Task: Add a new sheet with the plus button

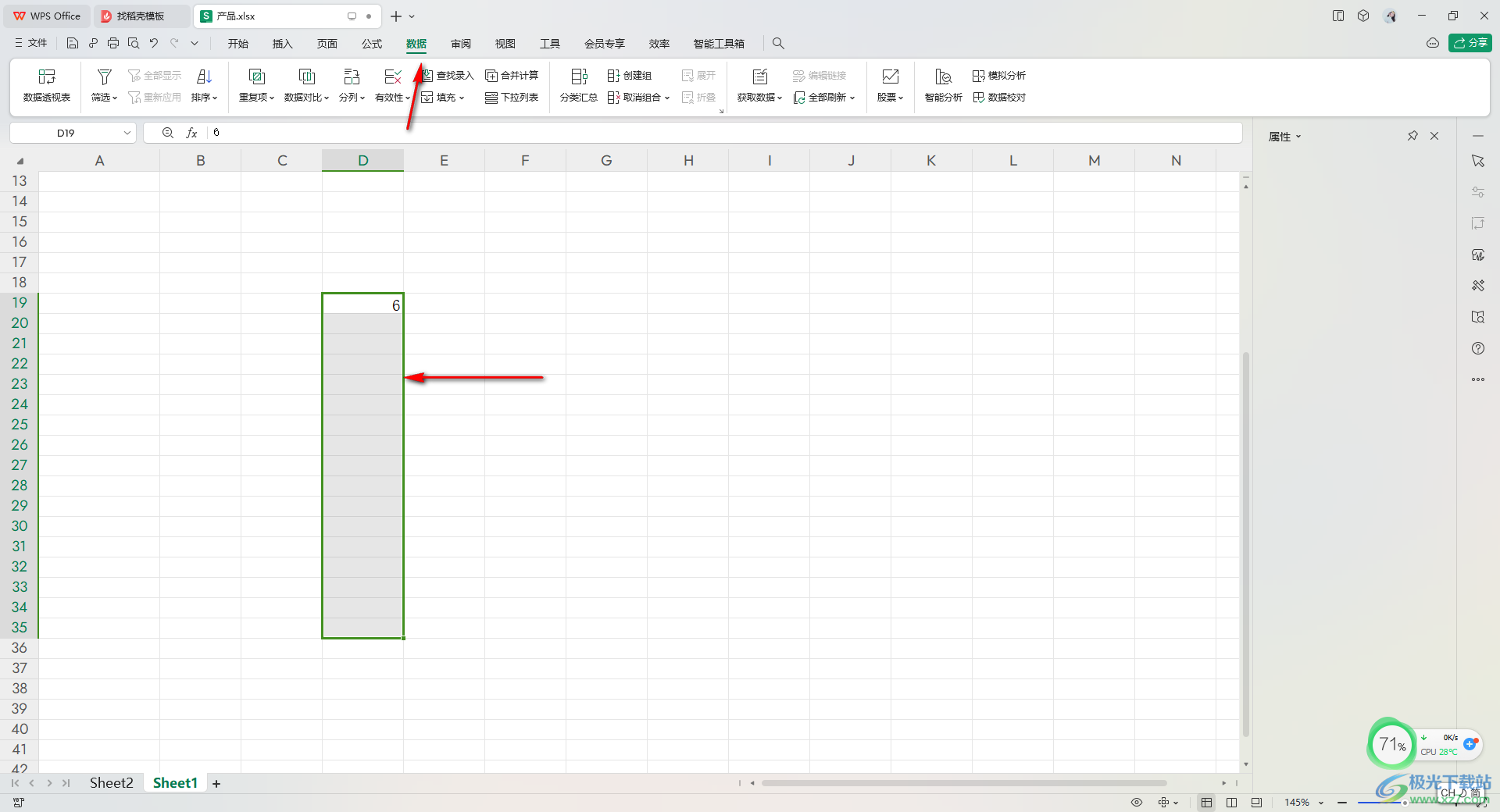Action: 216,783
